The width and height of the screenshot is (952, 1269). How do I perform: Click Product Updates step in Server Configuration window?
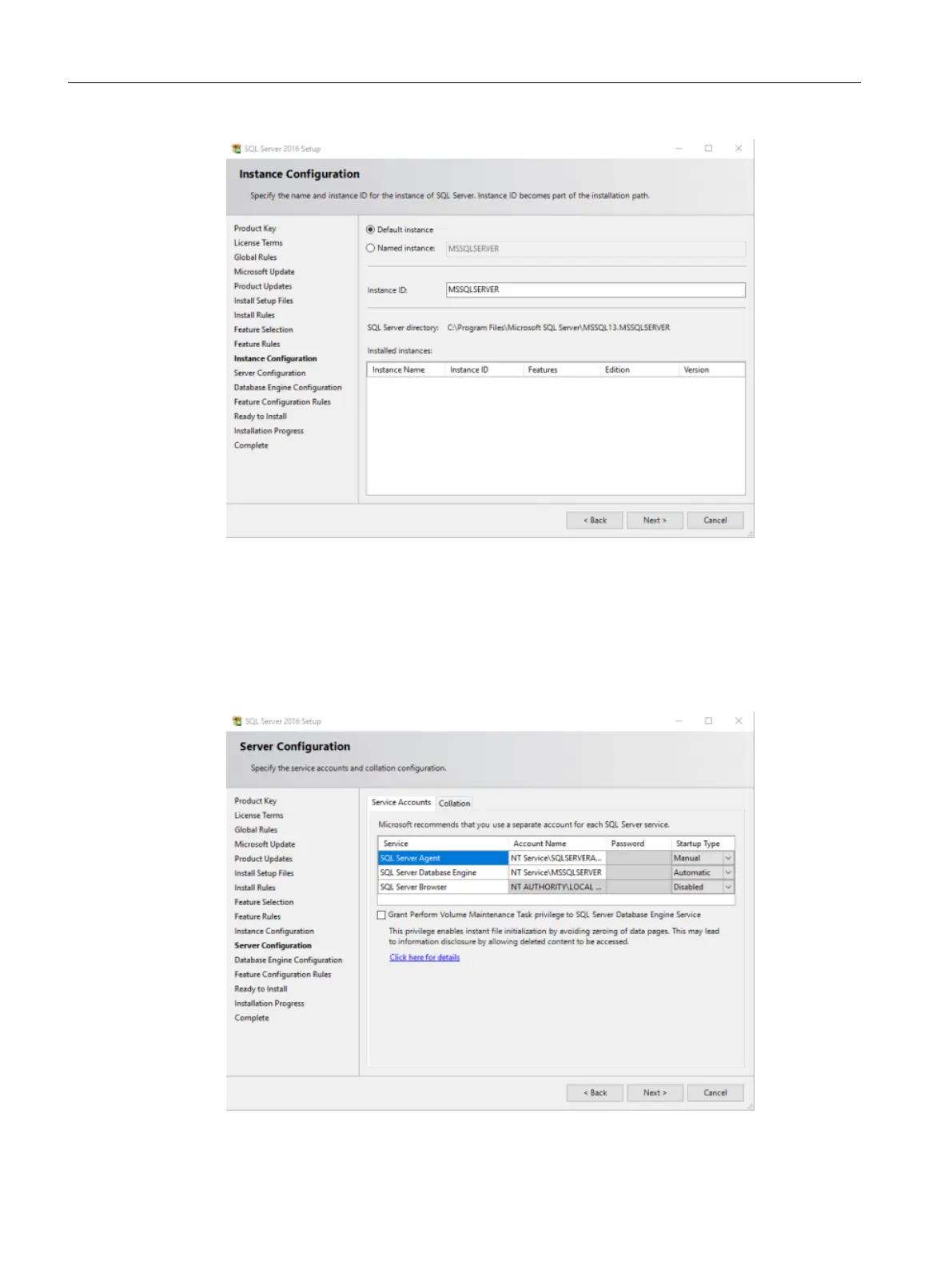[x=263, y=859]
